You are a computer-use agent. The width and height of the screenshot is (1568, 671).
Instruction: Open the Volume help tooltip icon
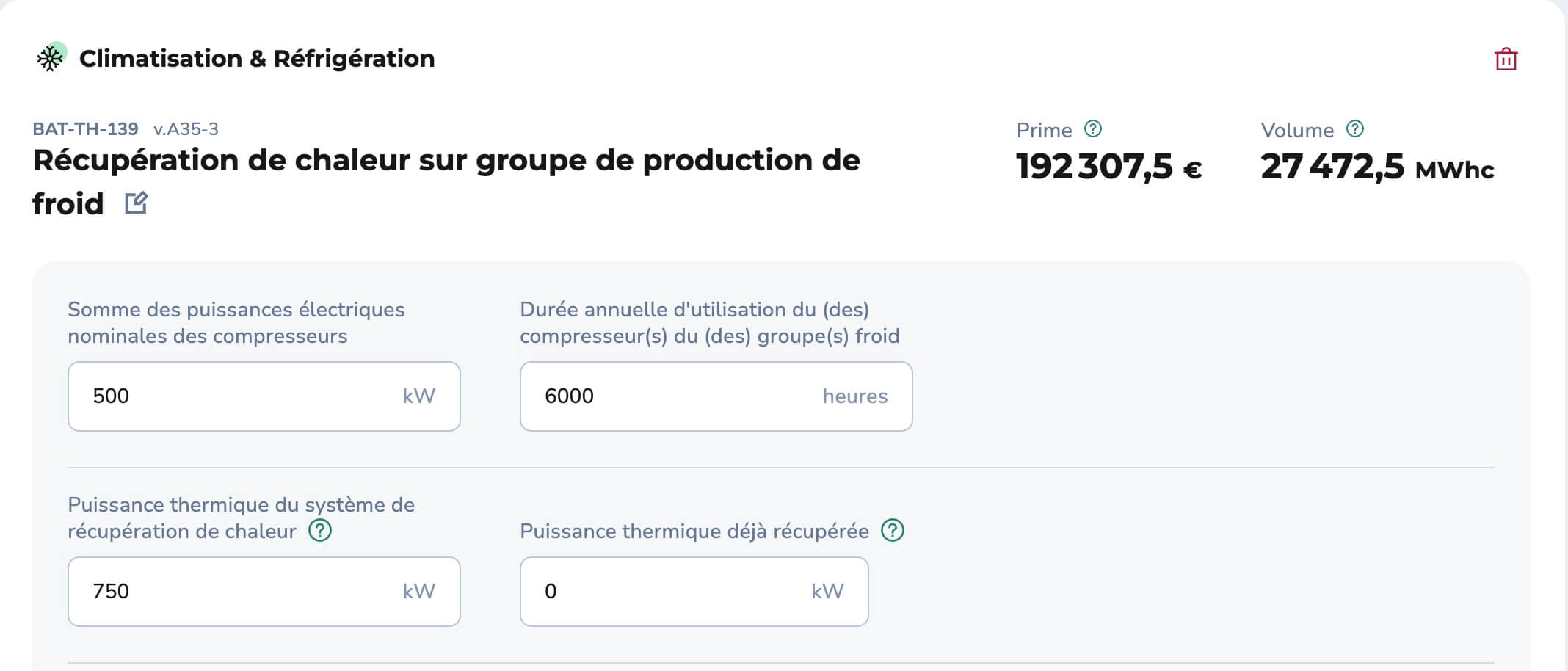coord(1355,129)
